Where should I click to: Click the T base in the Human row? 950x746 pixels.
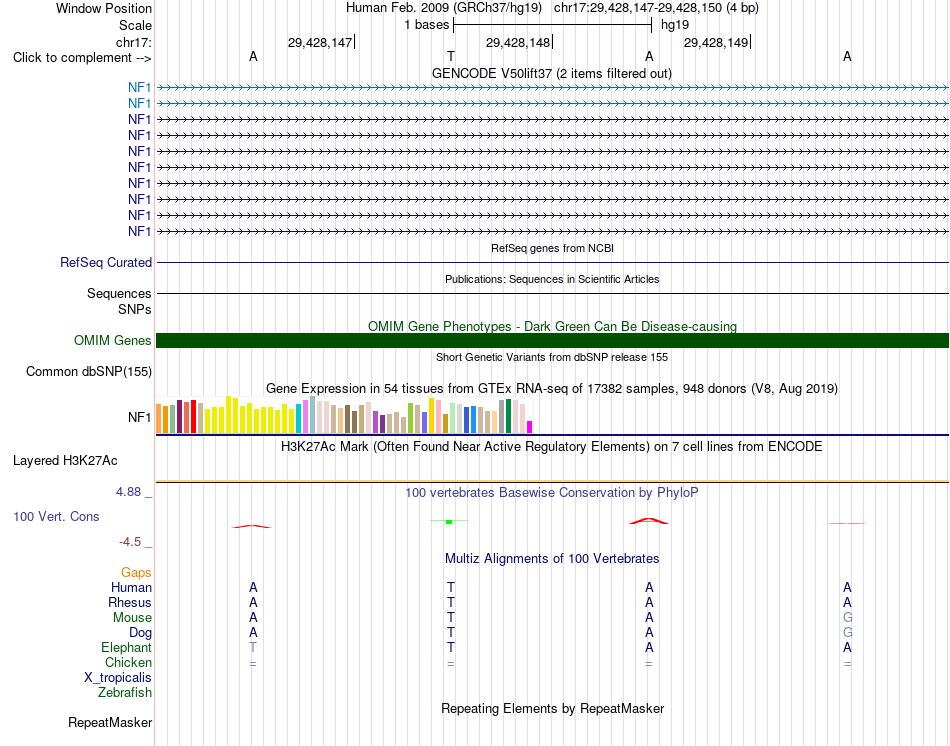[451, 587]
